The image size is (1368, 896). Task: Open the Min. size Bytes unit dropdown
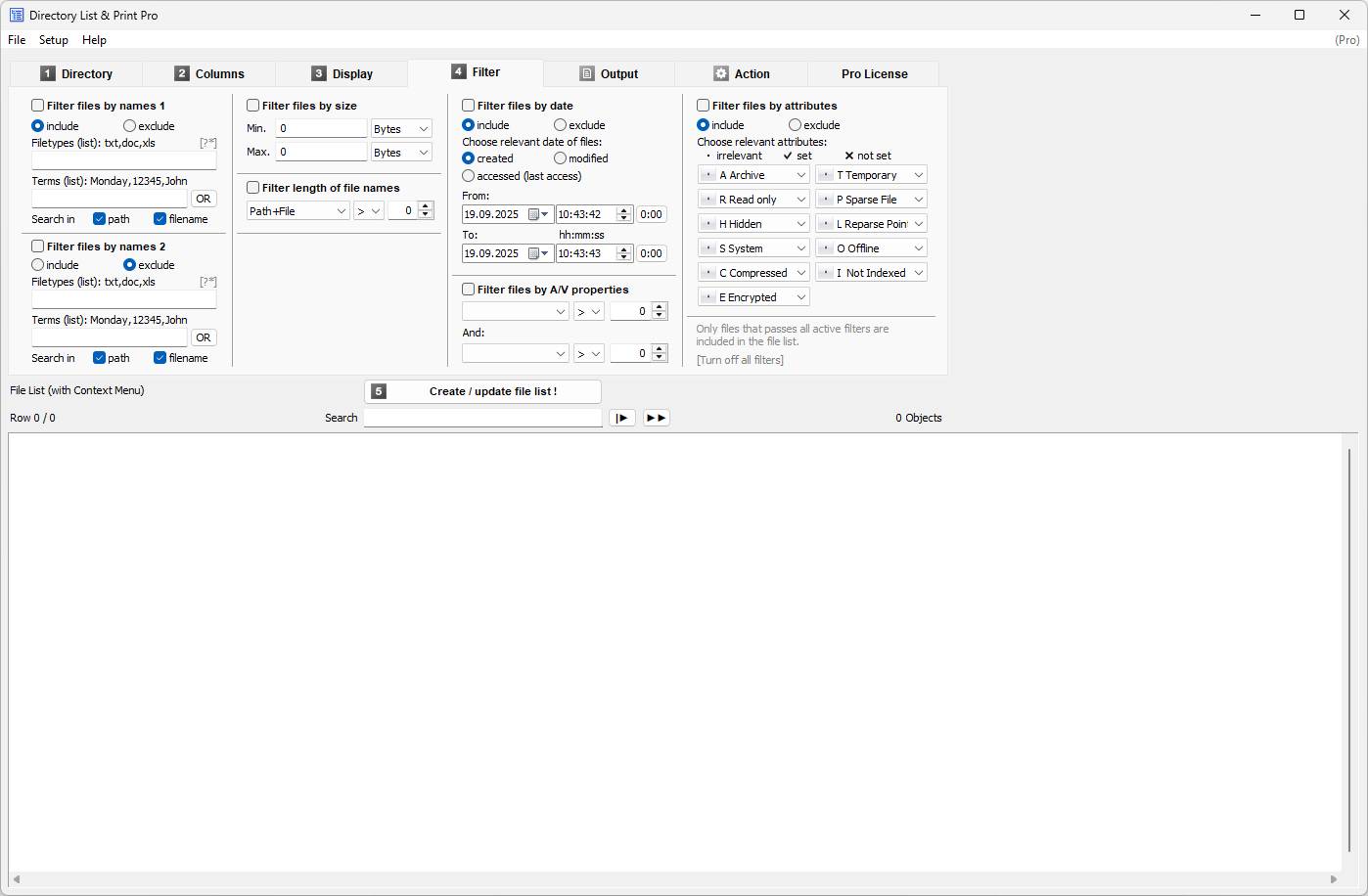401,129
